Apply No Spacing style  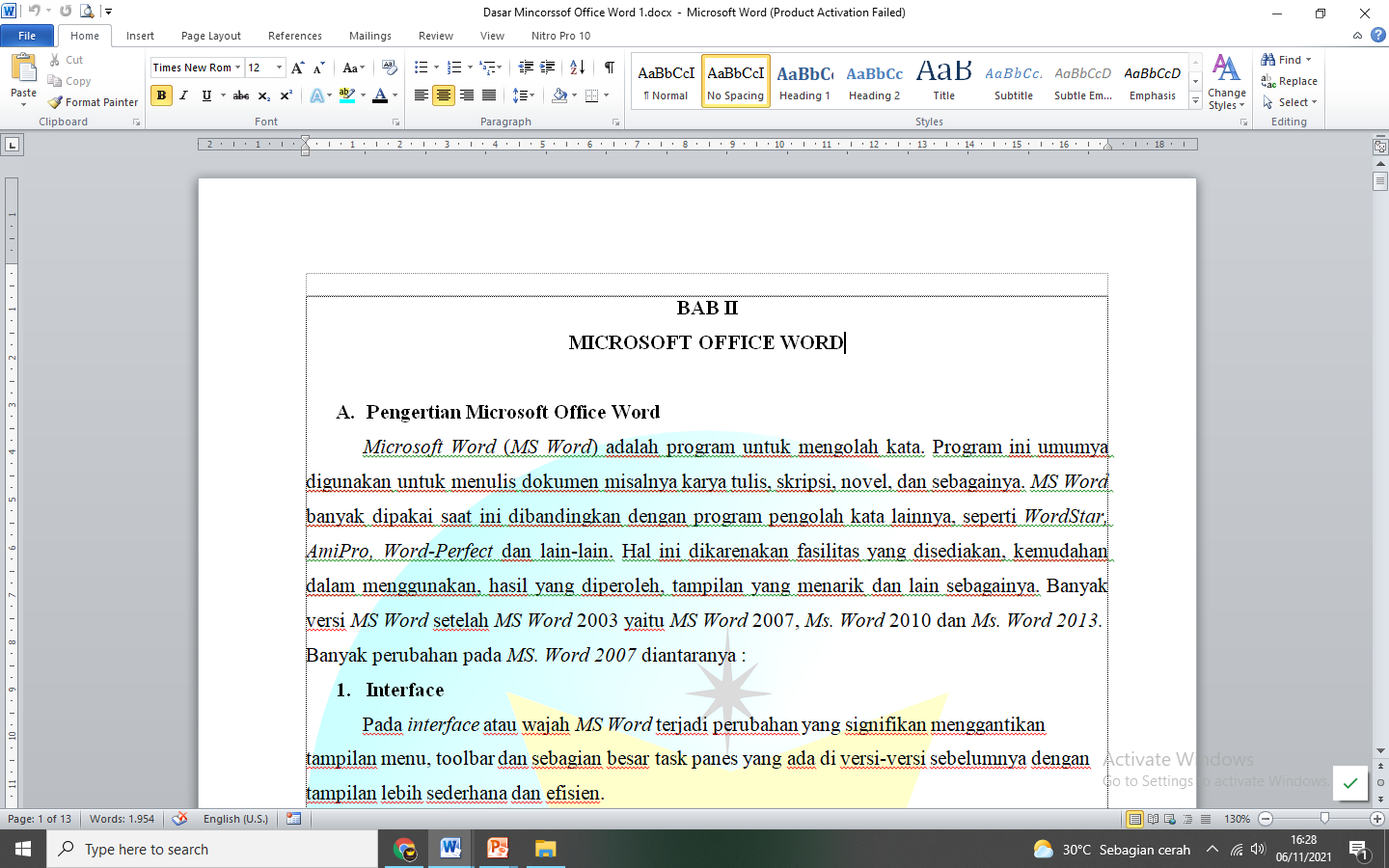coord(735,81)
